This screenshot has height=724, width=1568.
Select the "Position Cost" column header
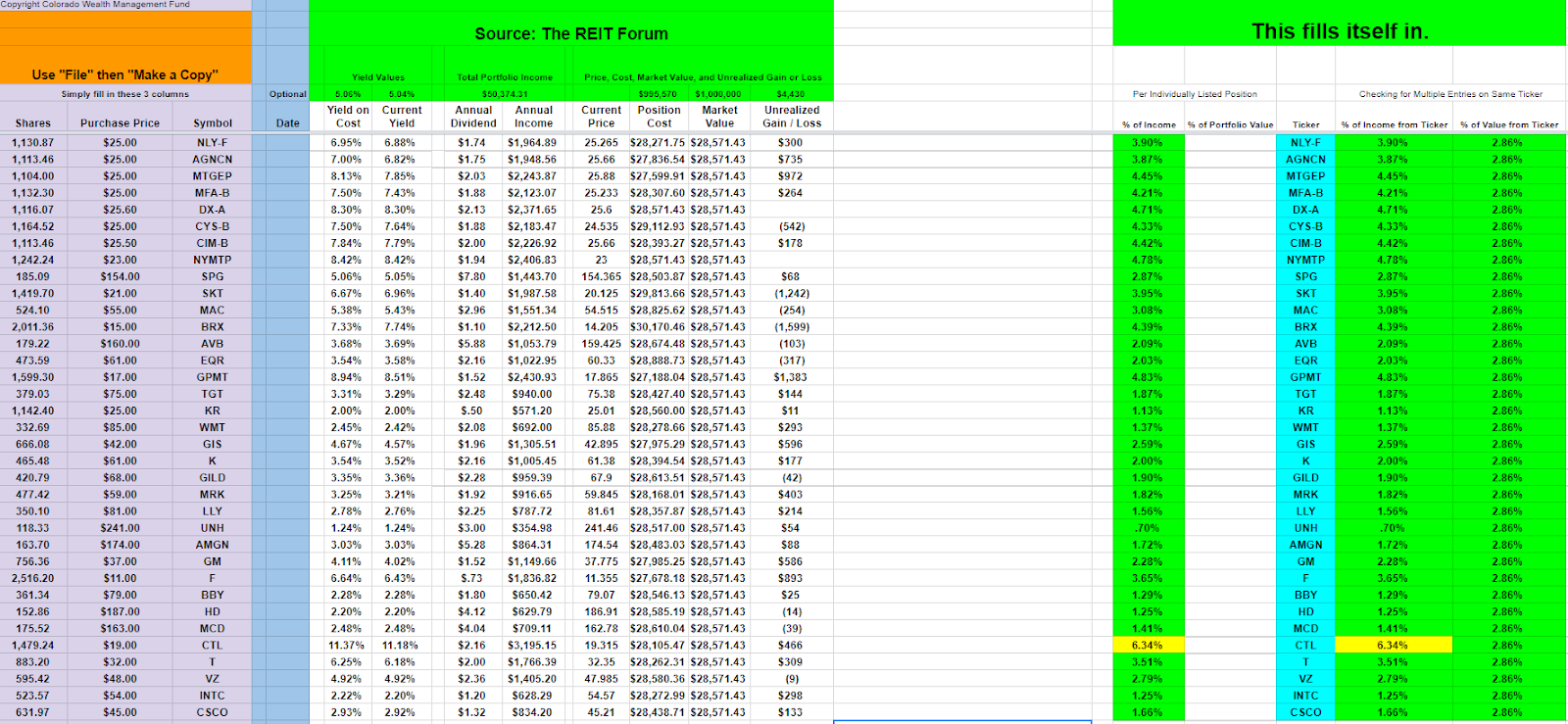[x=660, y=117]
